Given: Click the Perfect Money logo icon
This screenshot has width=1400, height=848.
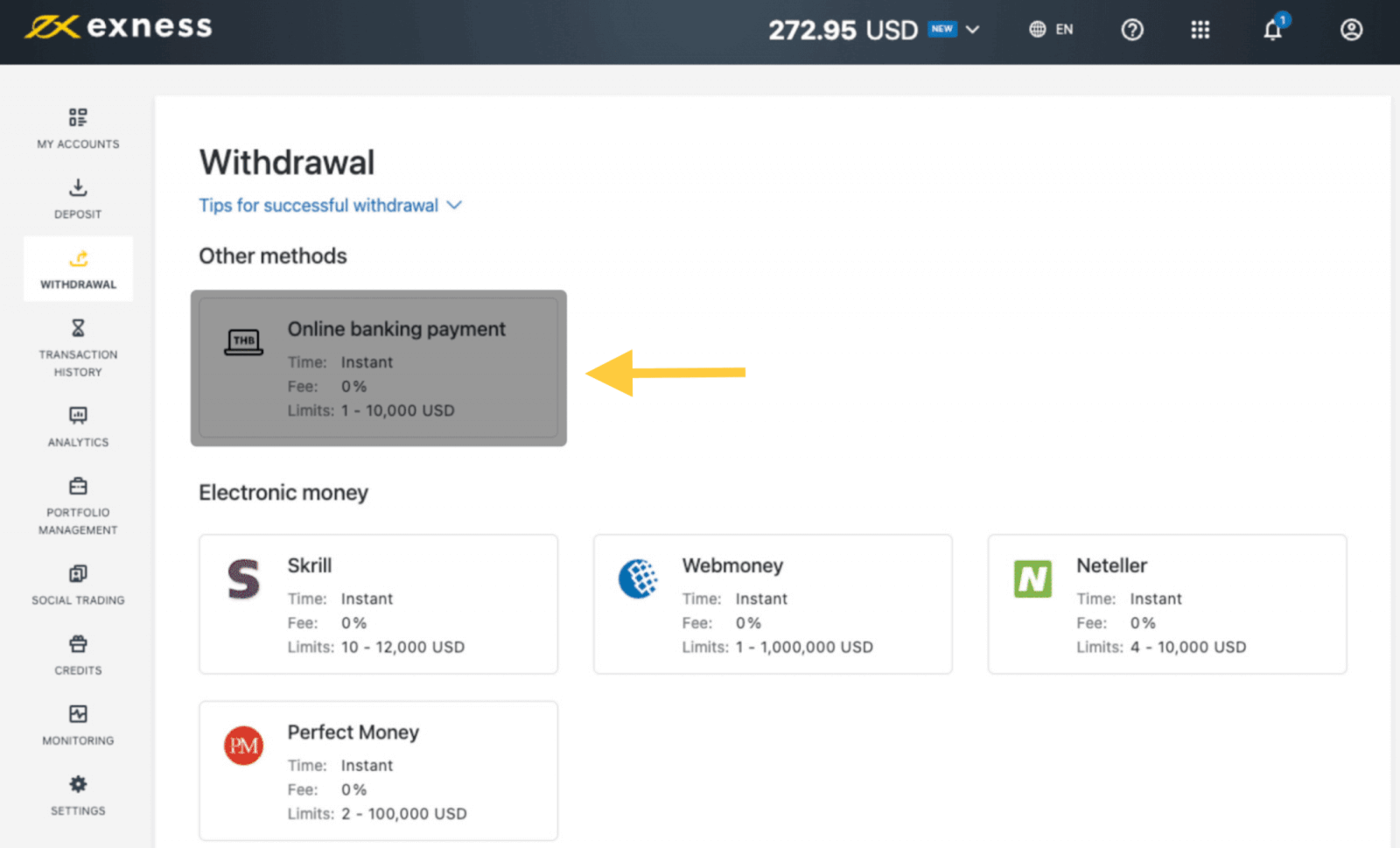Looking at the screenshot, I should [x=243, y=746].
